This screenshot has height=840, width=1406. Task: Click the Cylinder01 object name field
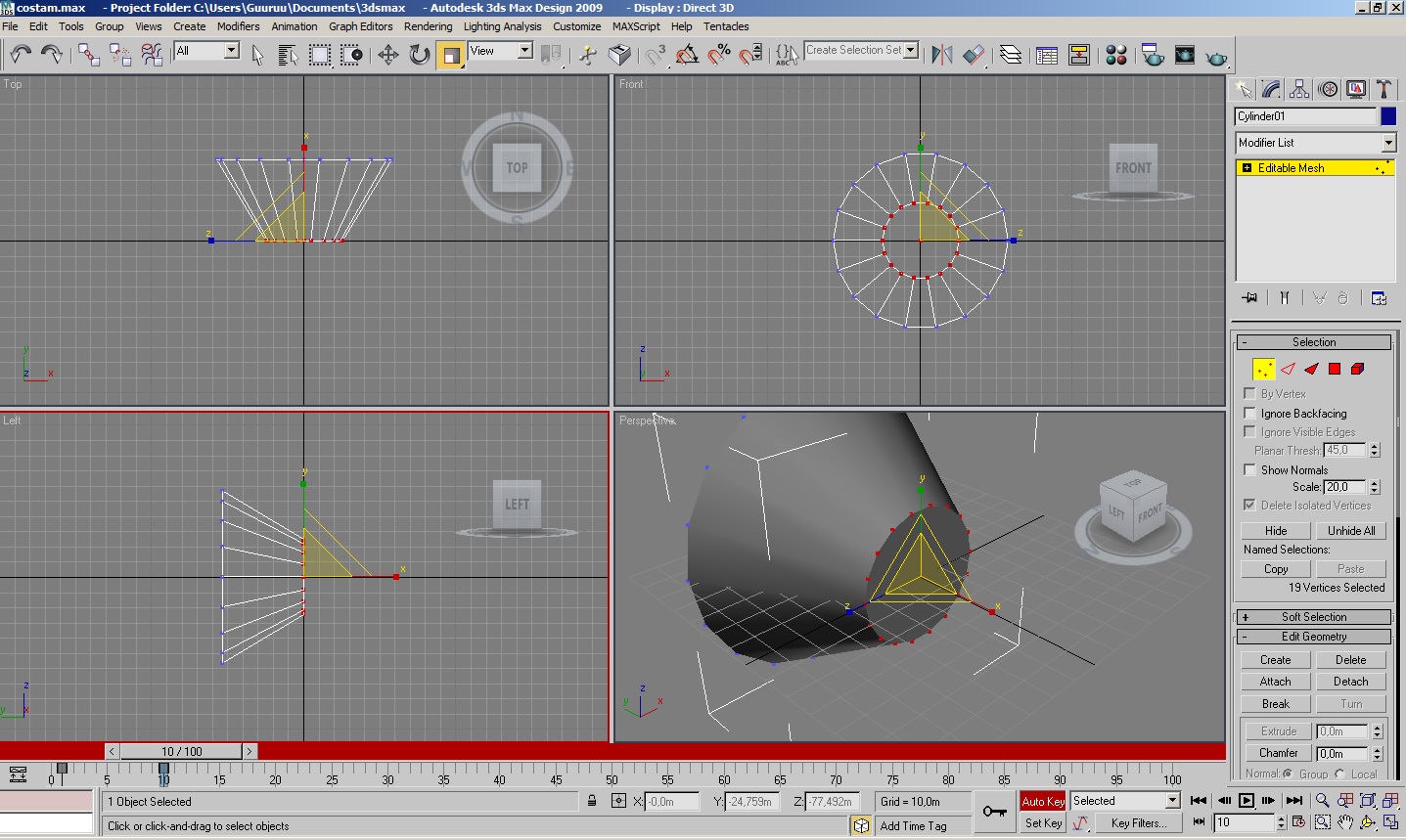point(1306,116)
